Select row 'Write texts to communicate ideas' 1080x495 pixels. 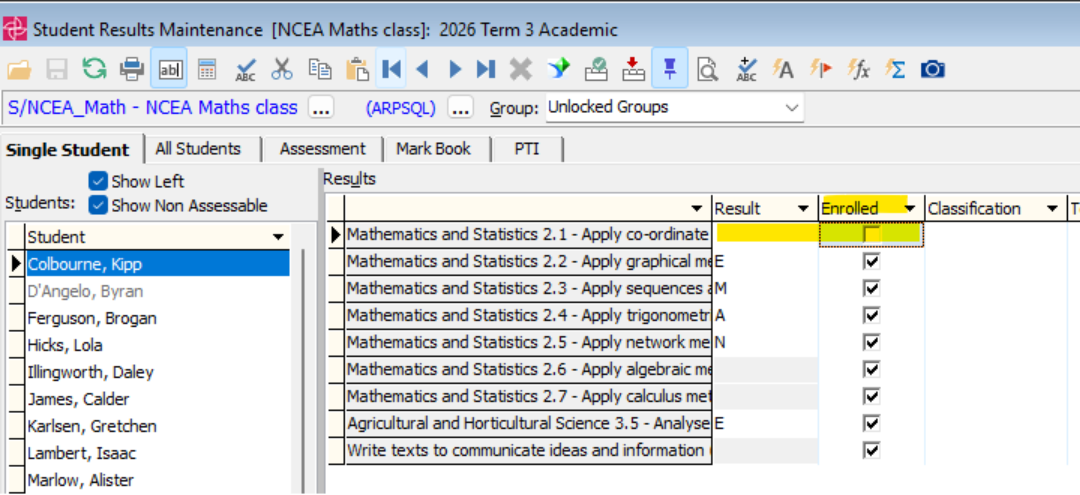coord(528,450)
